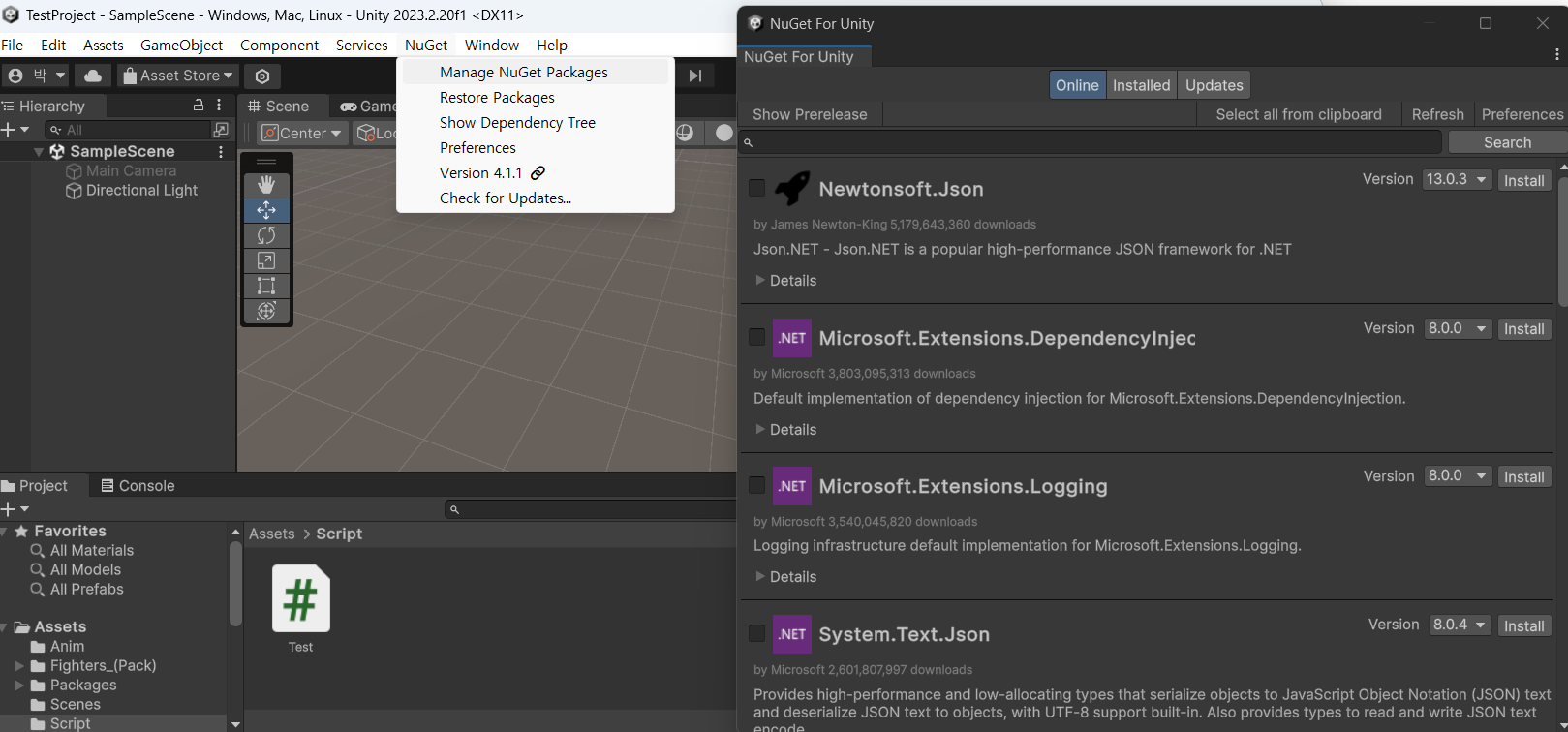
Task: Check the Newtonsoft.Json package checkbox
Action: tap(757, 188)
